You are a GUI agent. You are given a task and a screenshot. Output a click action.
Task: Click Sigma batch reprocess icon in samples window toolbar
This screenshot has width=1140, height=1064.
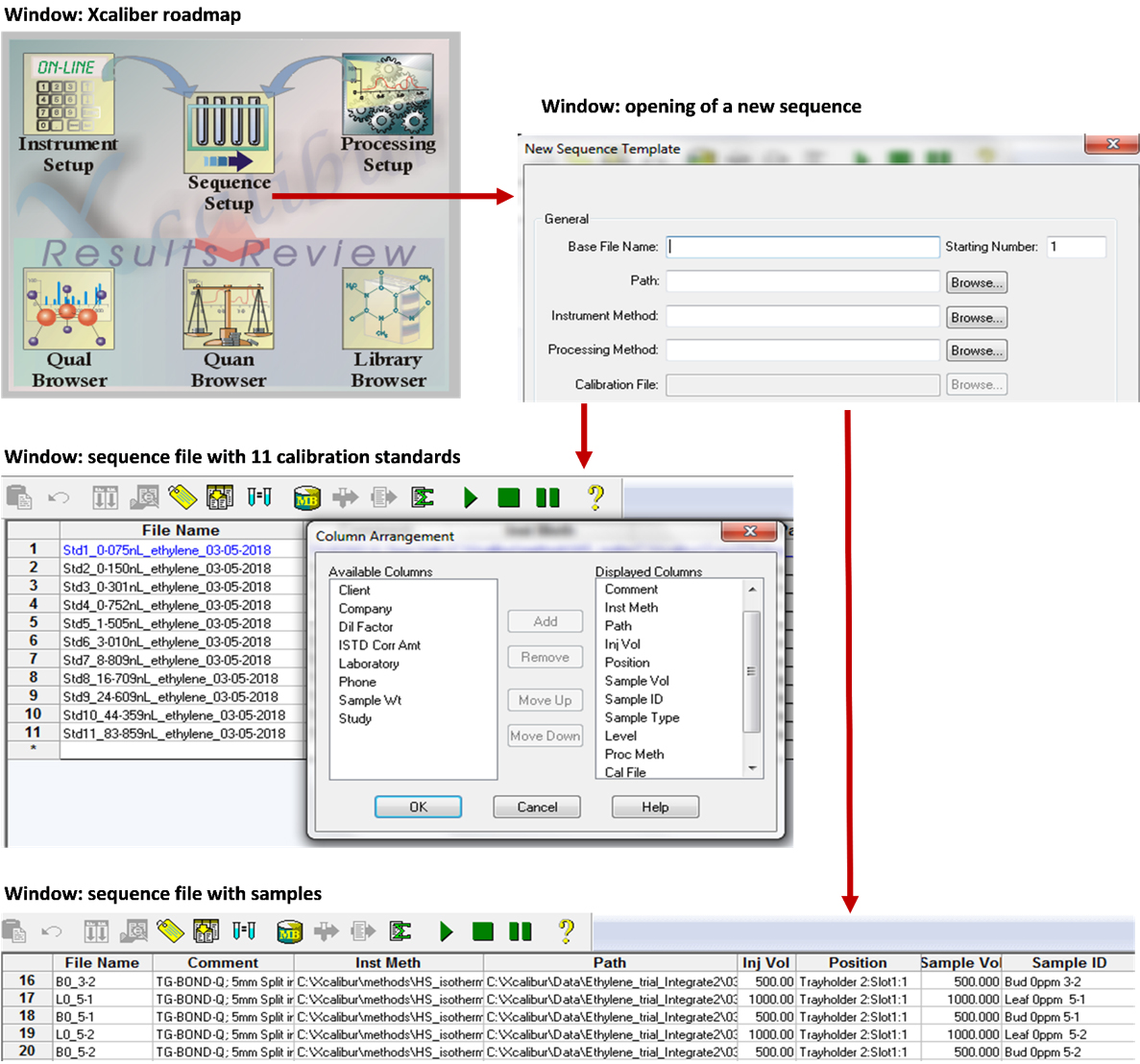(x=400, y=931)
